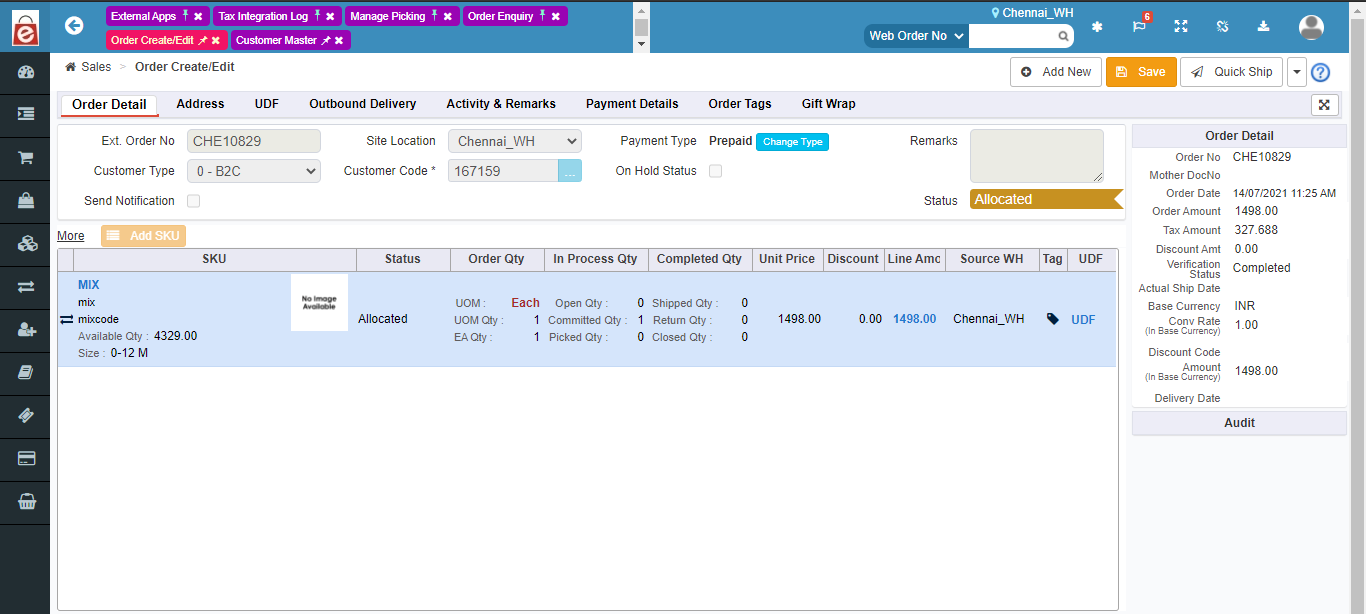Screen dimensions: 1366x614
Task: Open the user profile avatar
Action: 1311,27
